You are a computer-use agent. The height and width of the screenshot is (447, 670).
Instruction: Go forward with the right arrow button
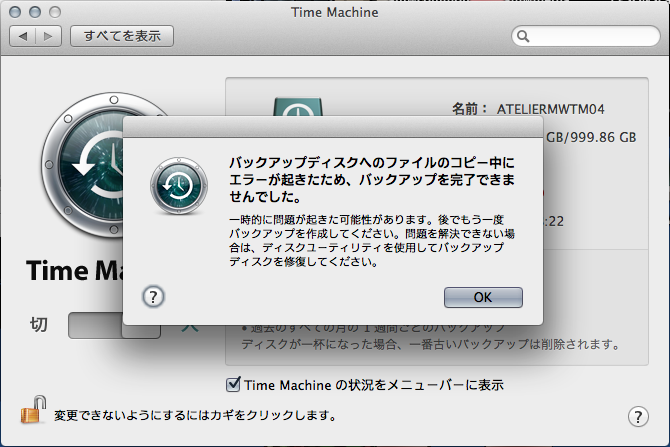click(x=50, y=36)
